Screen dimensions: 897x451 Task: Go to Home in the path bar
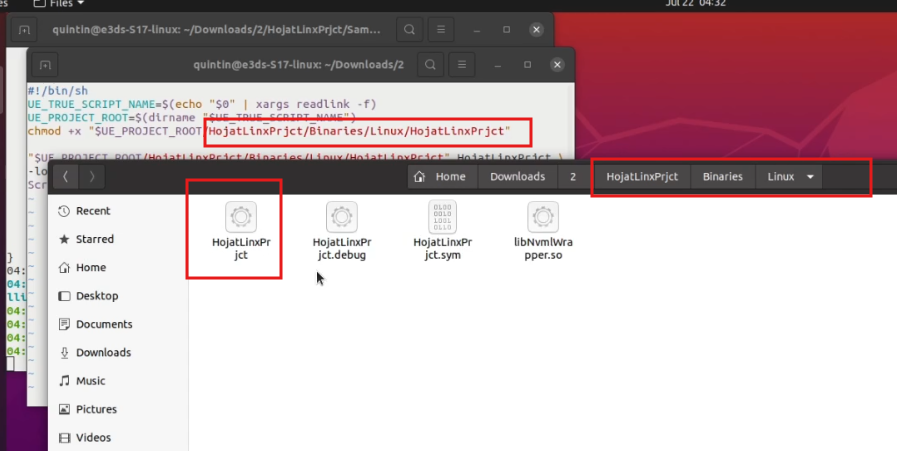pos(442,177)
